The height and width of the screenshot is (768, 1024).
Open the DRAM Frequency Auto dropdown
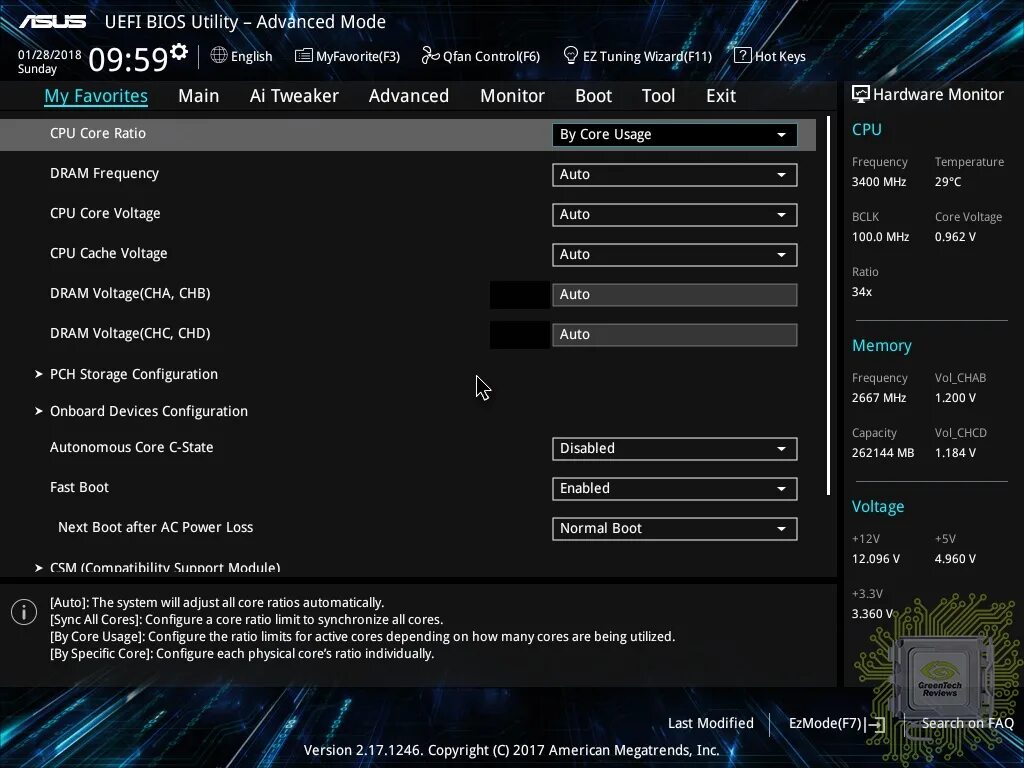coord(674,174)
